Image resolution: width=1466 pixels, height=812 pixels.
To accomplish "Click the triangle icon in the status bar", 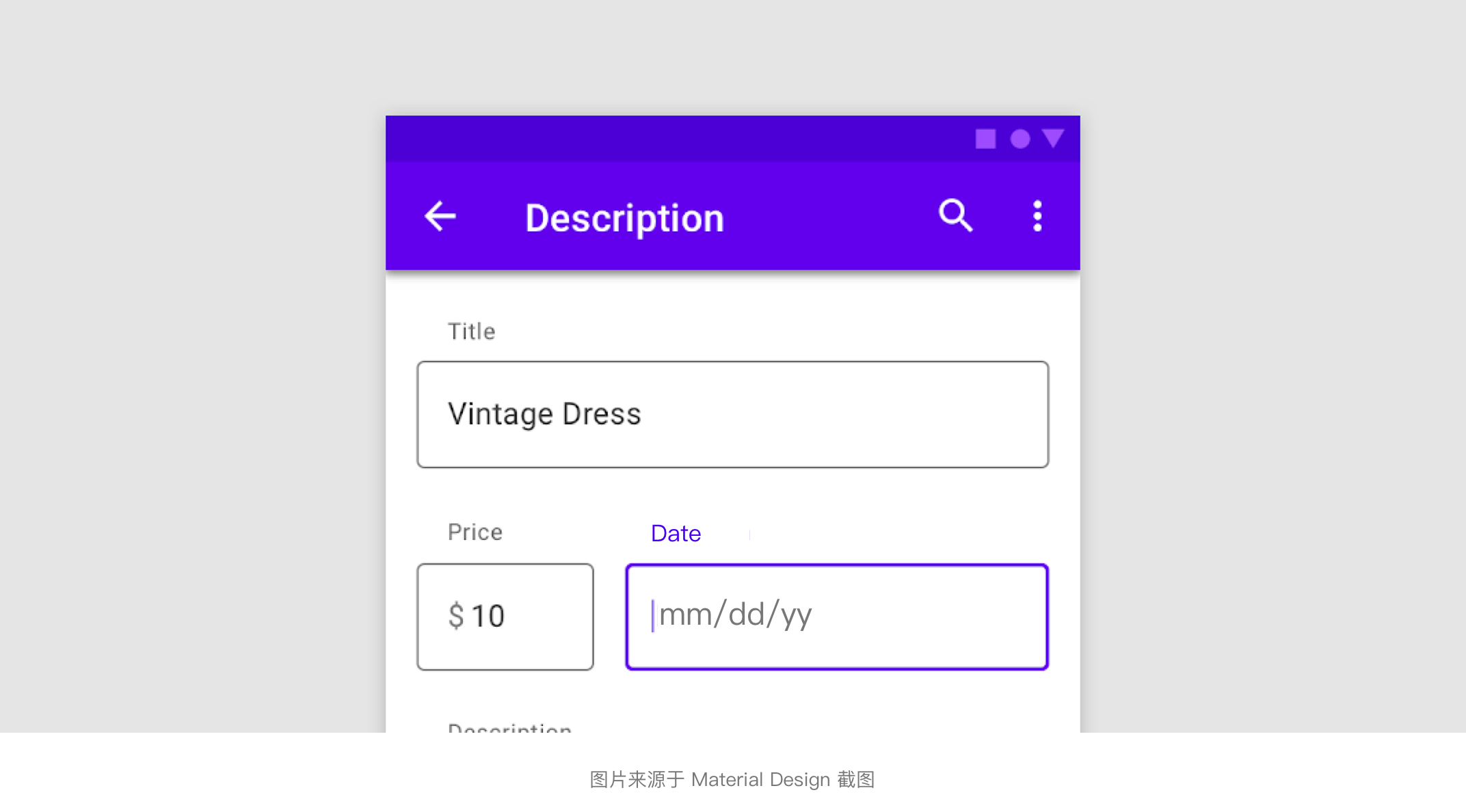I will tap(1053, 139).
